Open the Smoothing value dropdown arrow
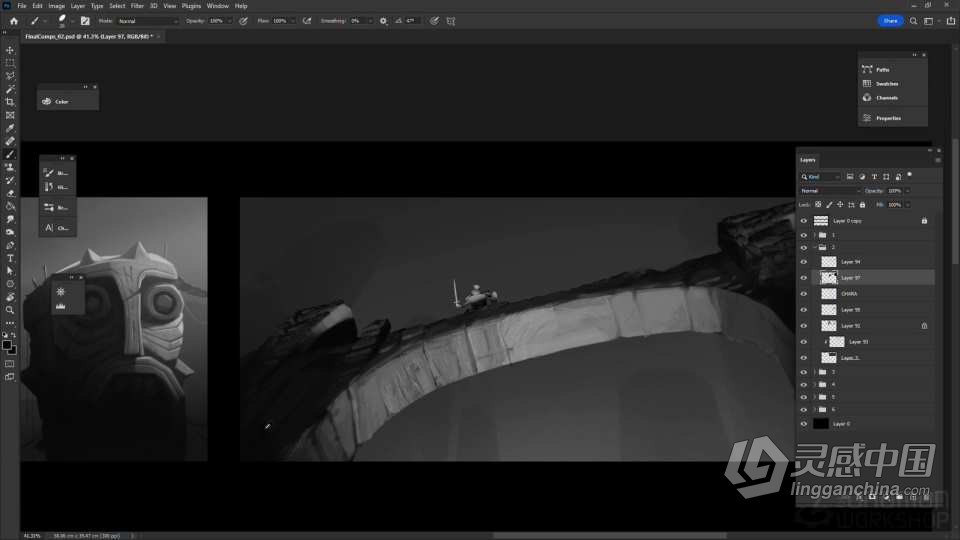This screenshot has height=540, width=960. click(370, 21)
